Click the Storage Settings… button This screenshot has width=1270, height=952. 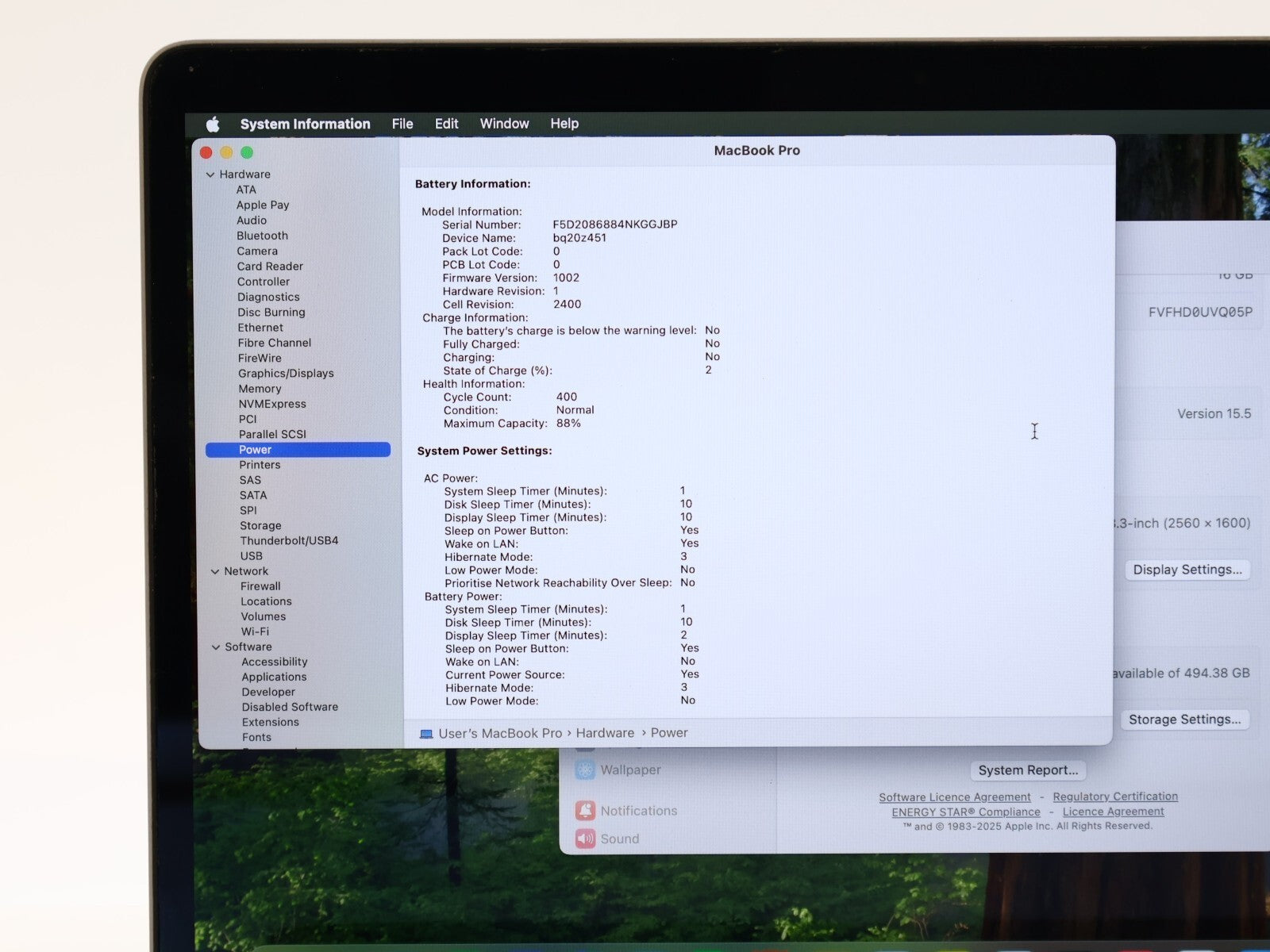tap(1184, 720)
